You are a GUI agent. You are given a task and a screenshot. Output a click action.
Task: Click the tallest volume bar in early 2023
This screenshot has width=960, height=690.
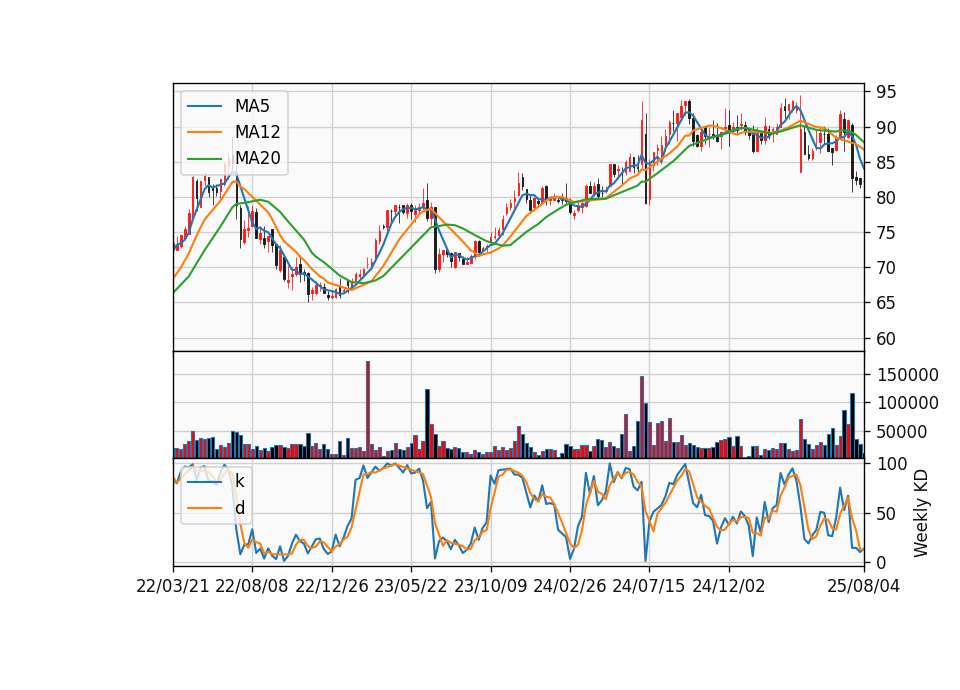click(368, 410)
